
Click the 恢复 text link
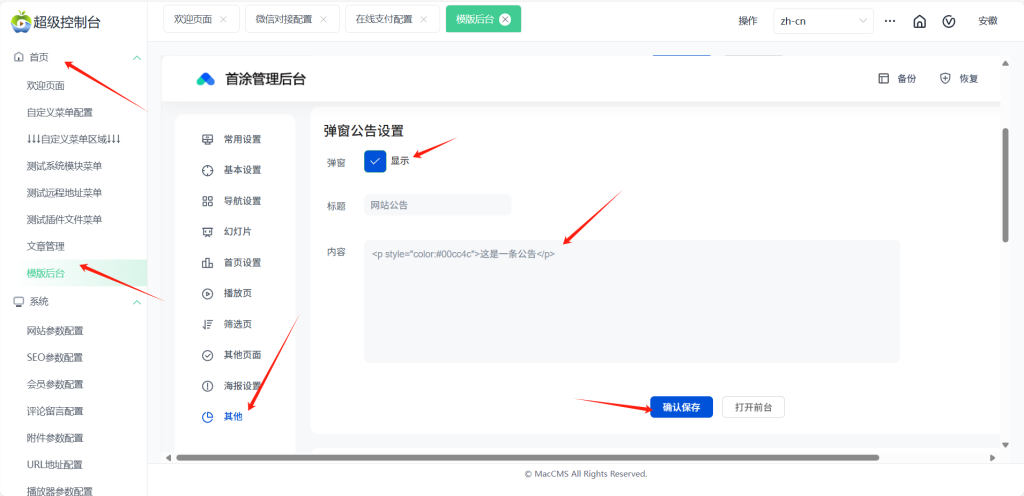pos(968,78)
